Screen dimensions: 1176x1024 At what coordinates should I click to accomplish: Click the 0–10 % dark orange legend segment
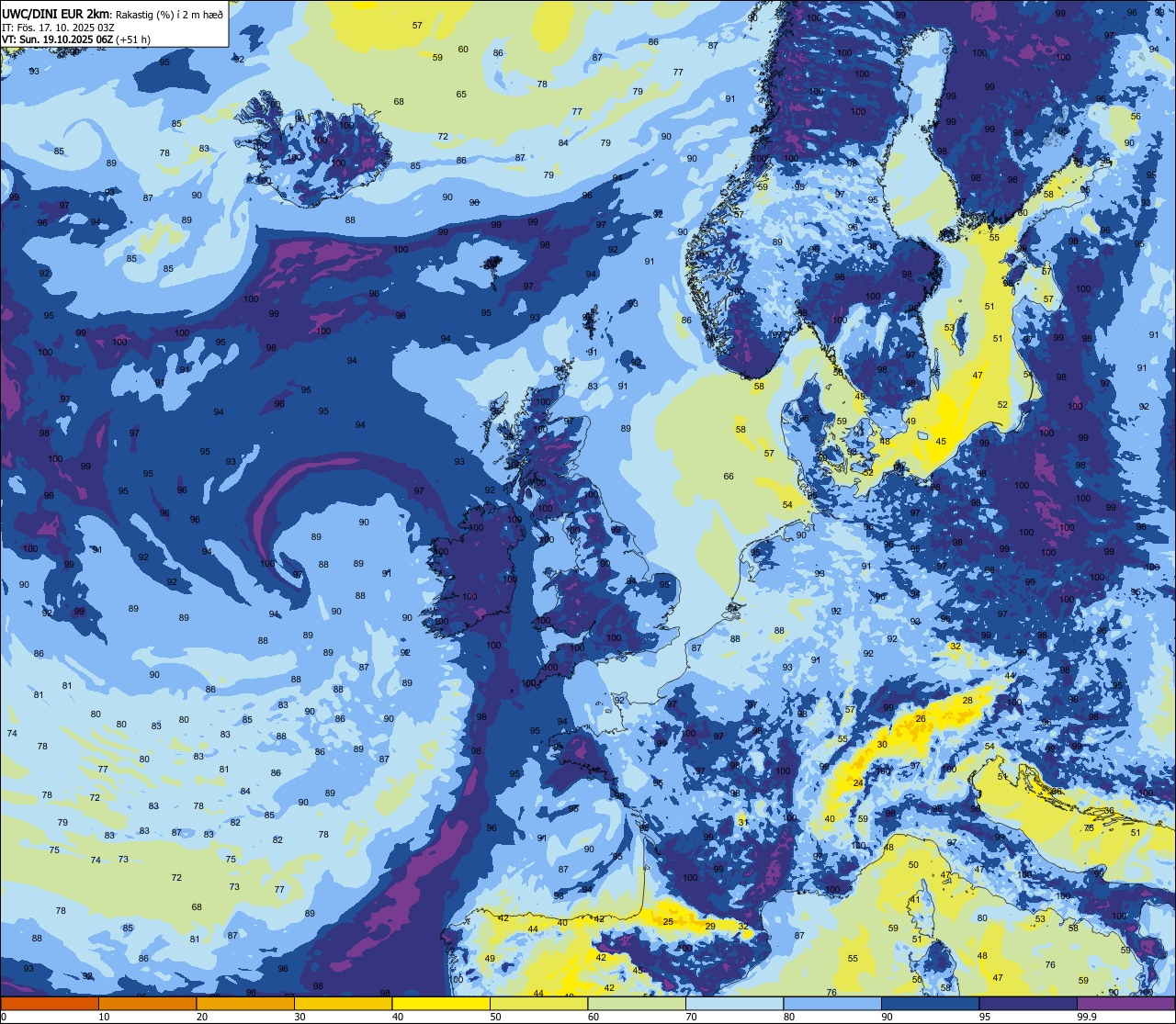coord(50,1003)
